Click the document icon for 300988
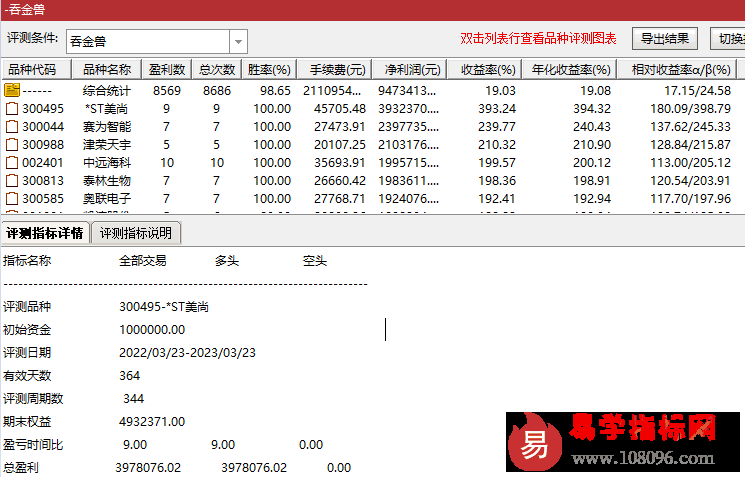745x477 pixels. 12,145
